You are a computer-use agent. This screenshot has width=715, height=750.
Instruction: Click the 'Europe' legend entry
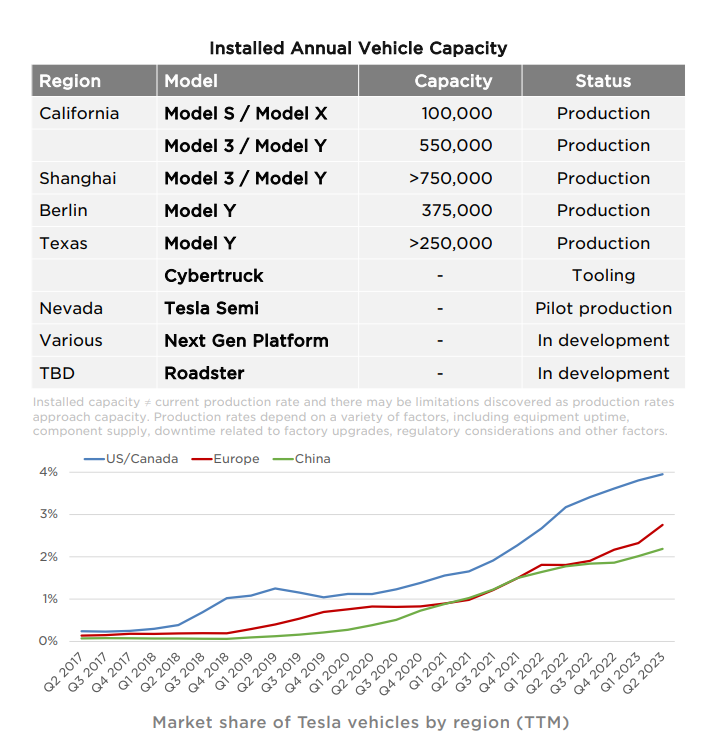coord(225,459)
